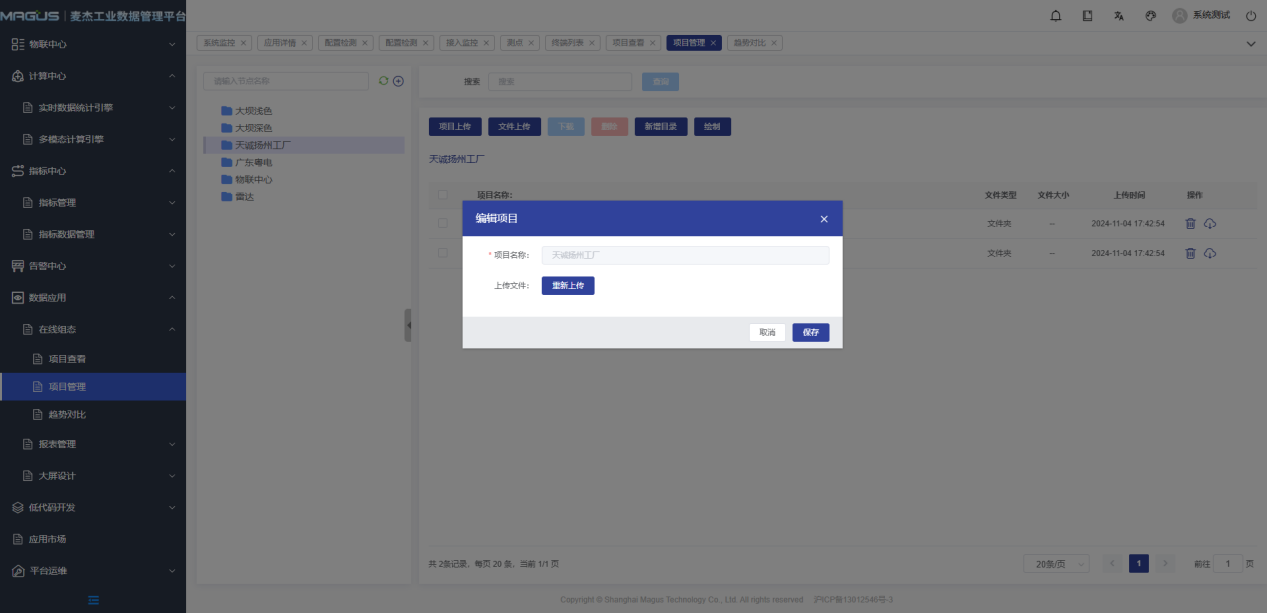This screenshot has width=1267, height=613.
Task: Switch to the 趋势对比 tab
Action: (x=754, y=43)
